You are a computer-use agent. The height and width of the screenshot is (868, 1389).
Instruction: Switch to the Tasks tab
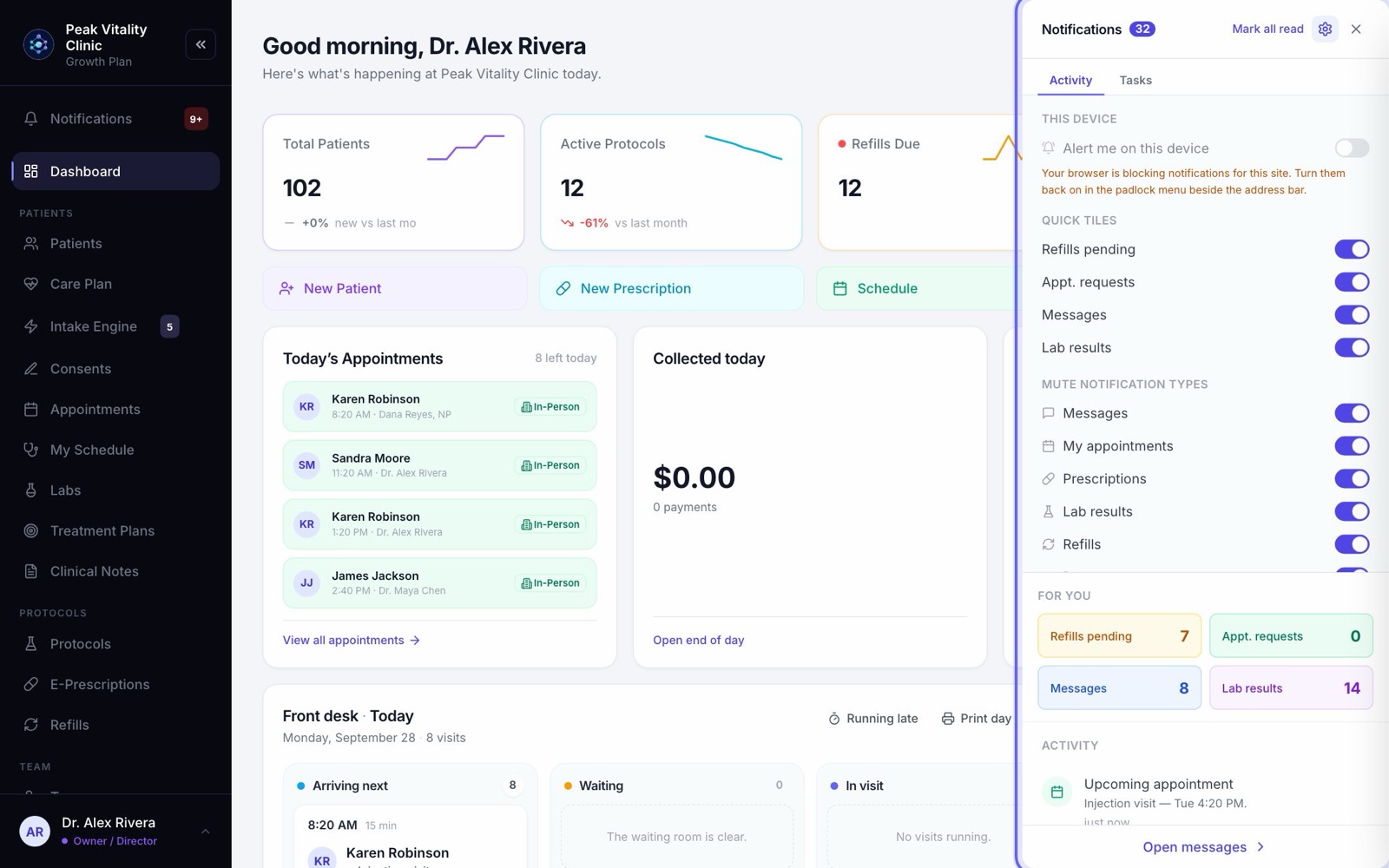(1136, 80)
